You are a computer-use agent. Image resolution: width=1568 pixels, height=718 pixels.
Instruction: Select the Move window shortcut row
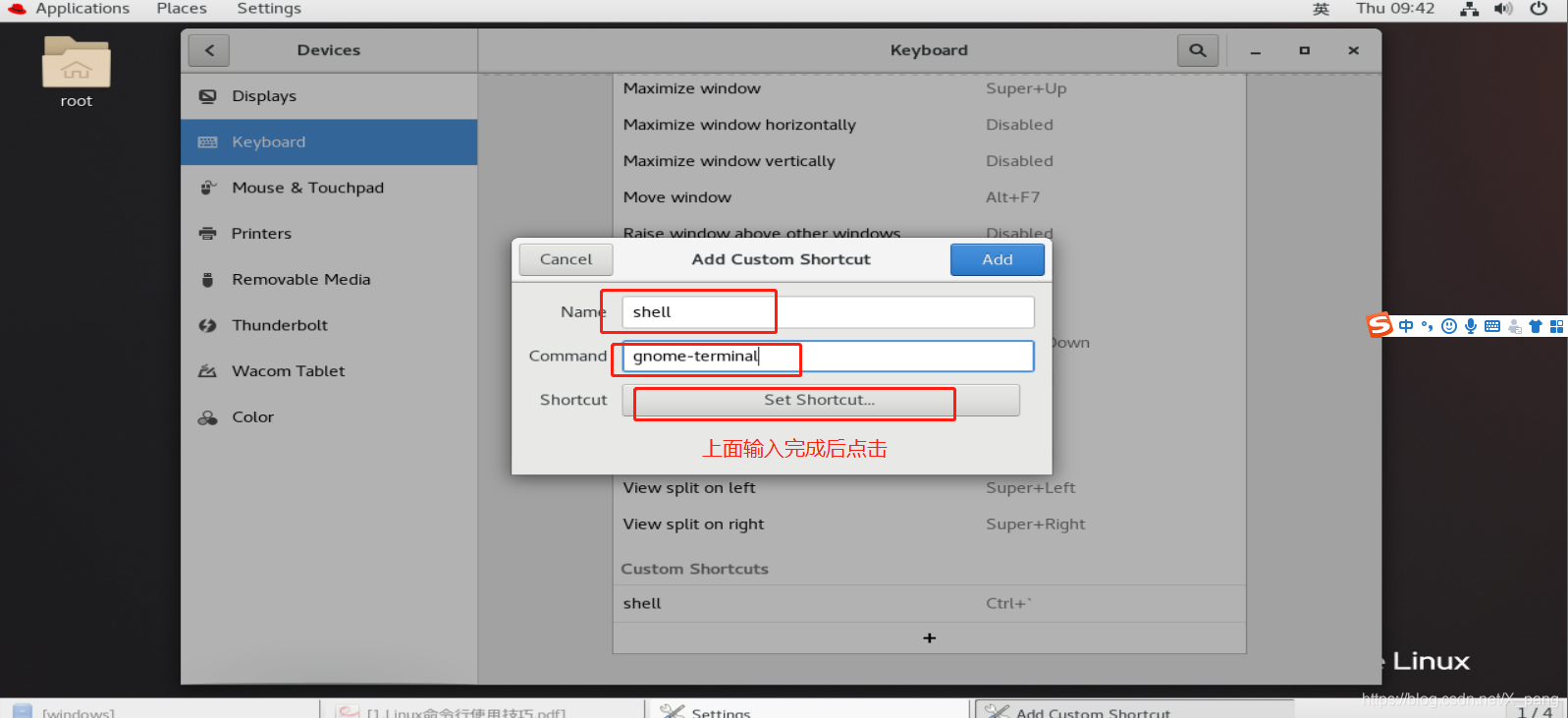(929, 197)
